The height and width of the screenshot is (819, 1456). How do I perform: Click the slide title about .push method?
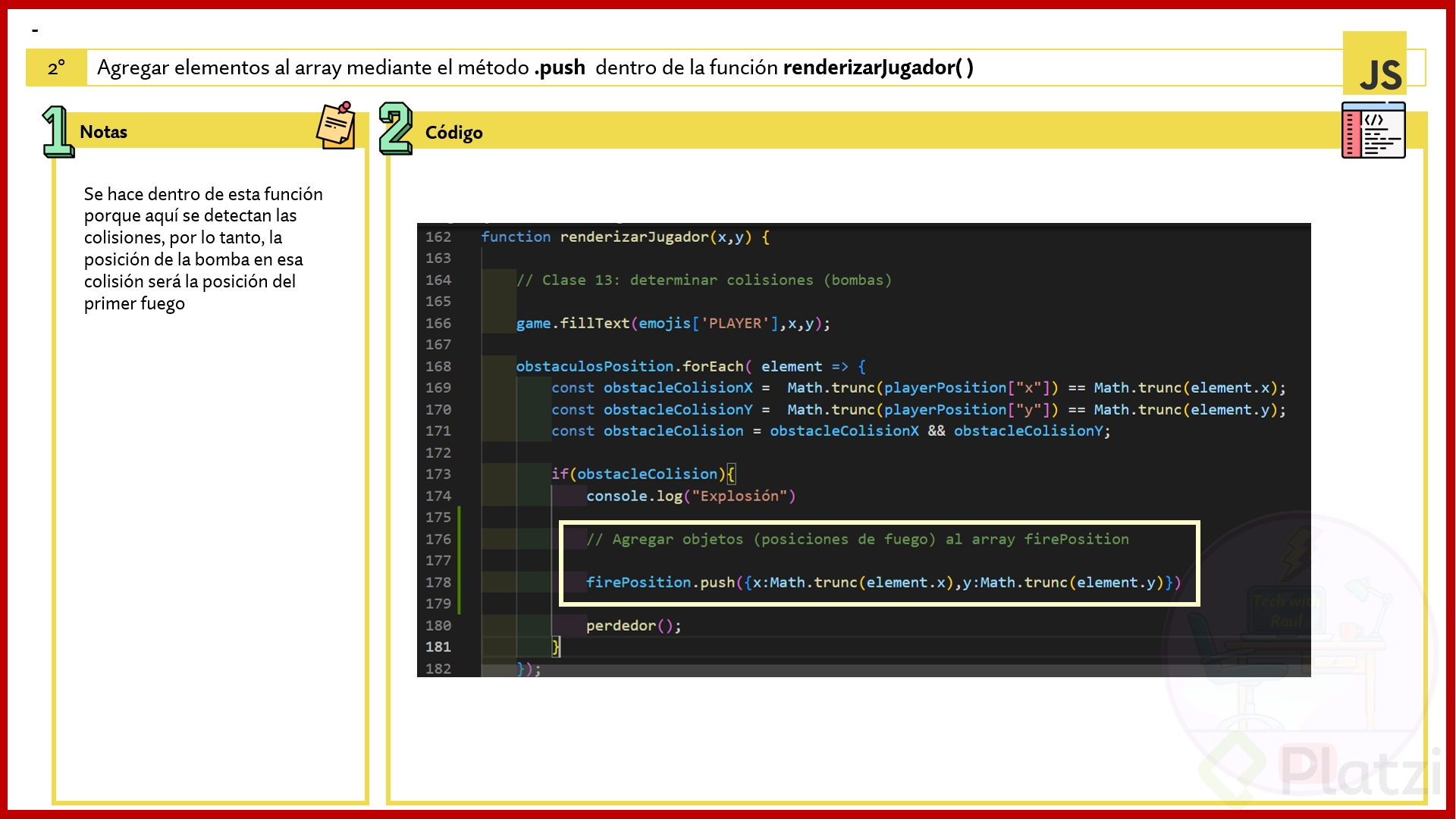[535, 67]
